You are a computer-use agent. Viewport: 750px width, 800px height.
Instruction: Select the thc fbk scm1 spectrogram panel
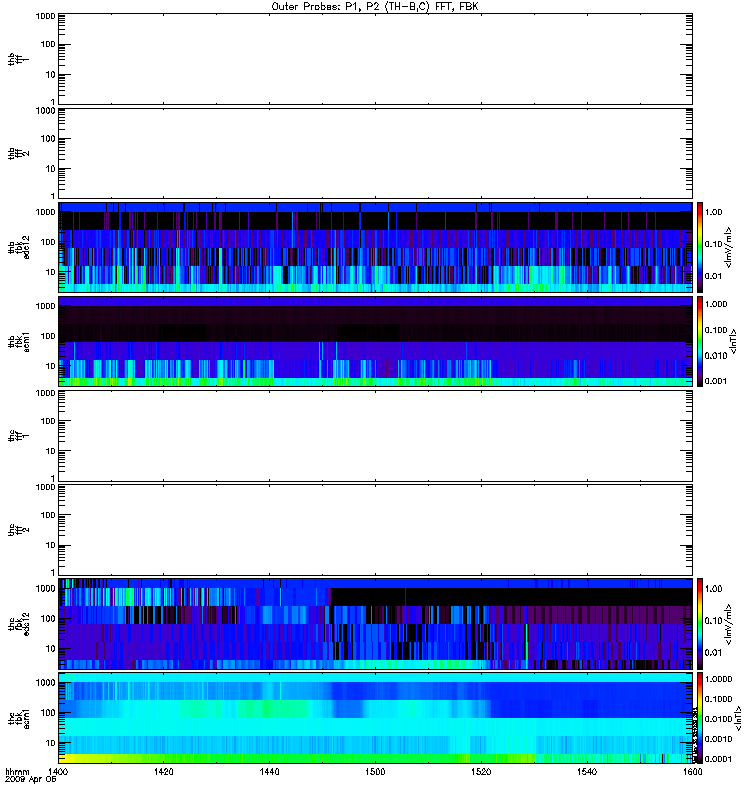point(376,718)
